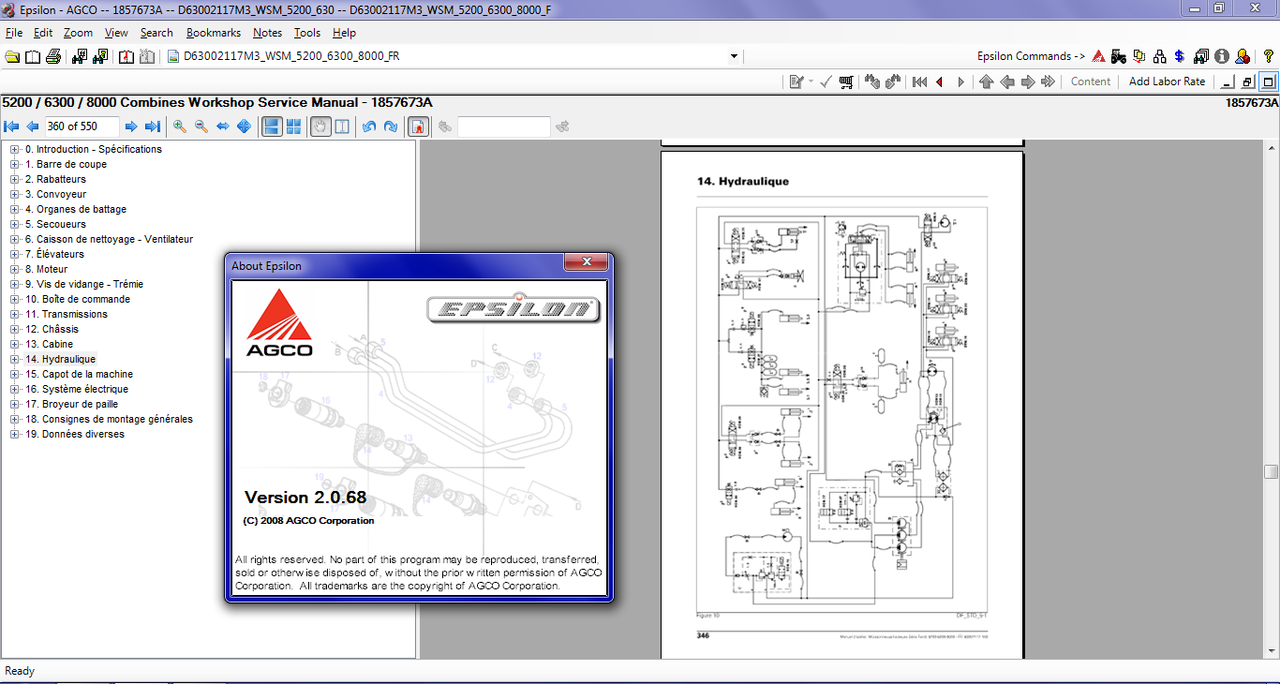Go to the next page with blue arrow

[x=131, y=126]
